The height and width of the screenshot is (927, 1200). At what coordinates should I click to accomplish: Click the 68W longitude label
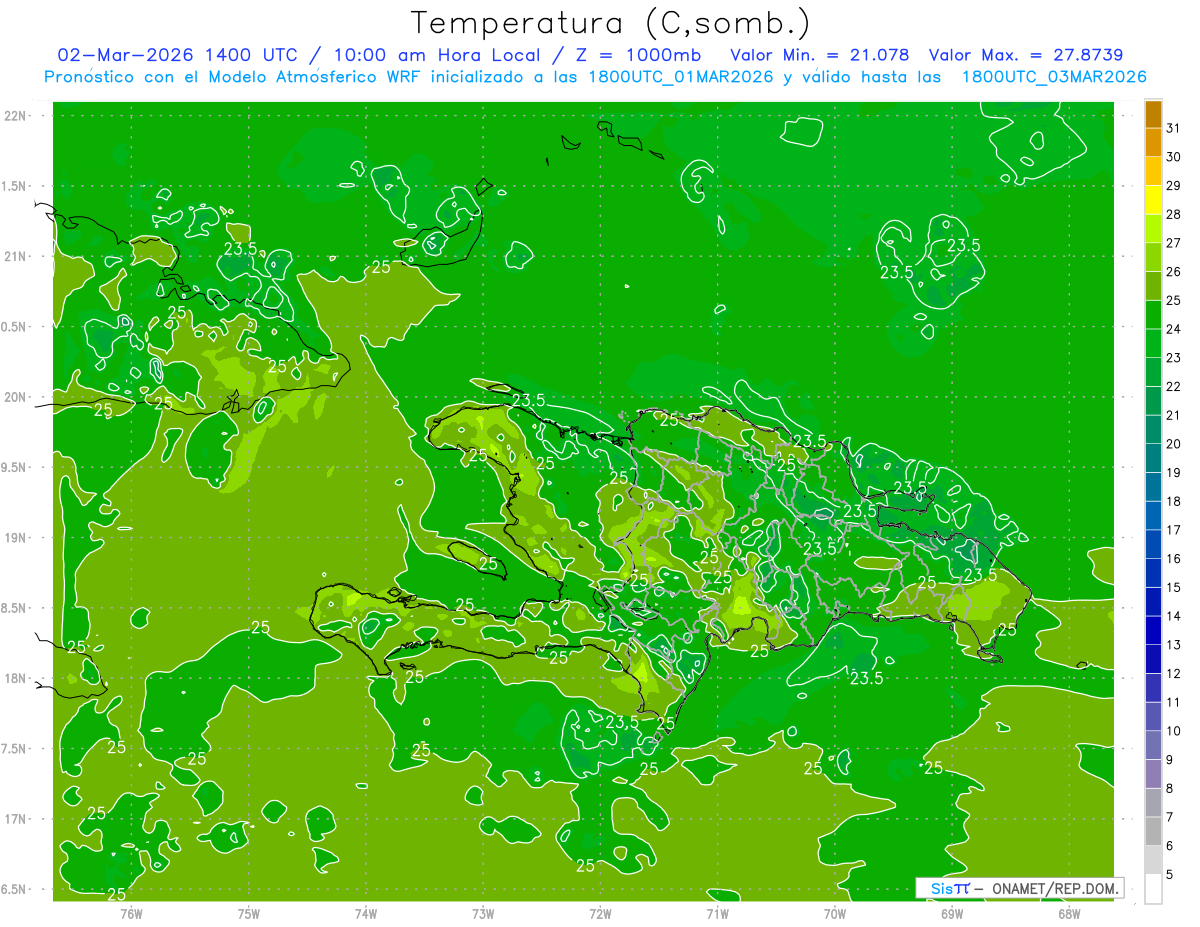pyautogui.click(x=1069, y=913)
